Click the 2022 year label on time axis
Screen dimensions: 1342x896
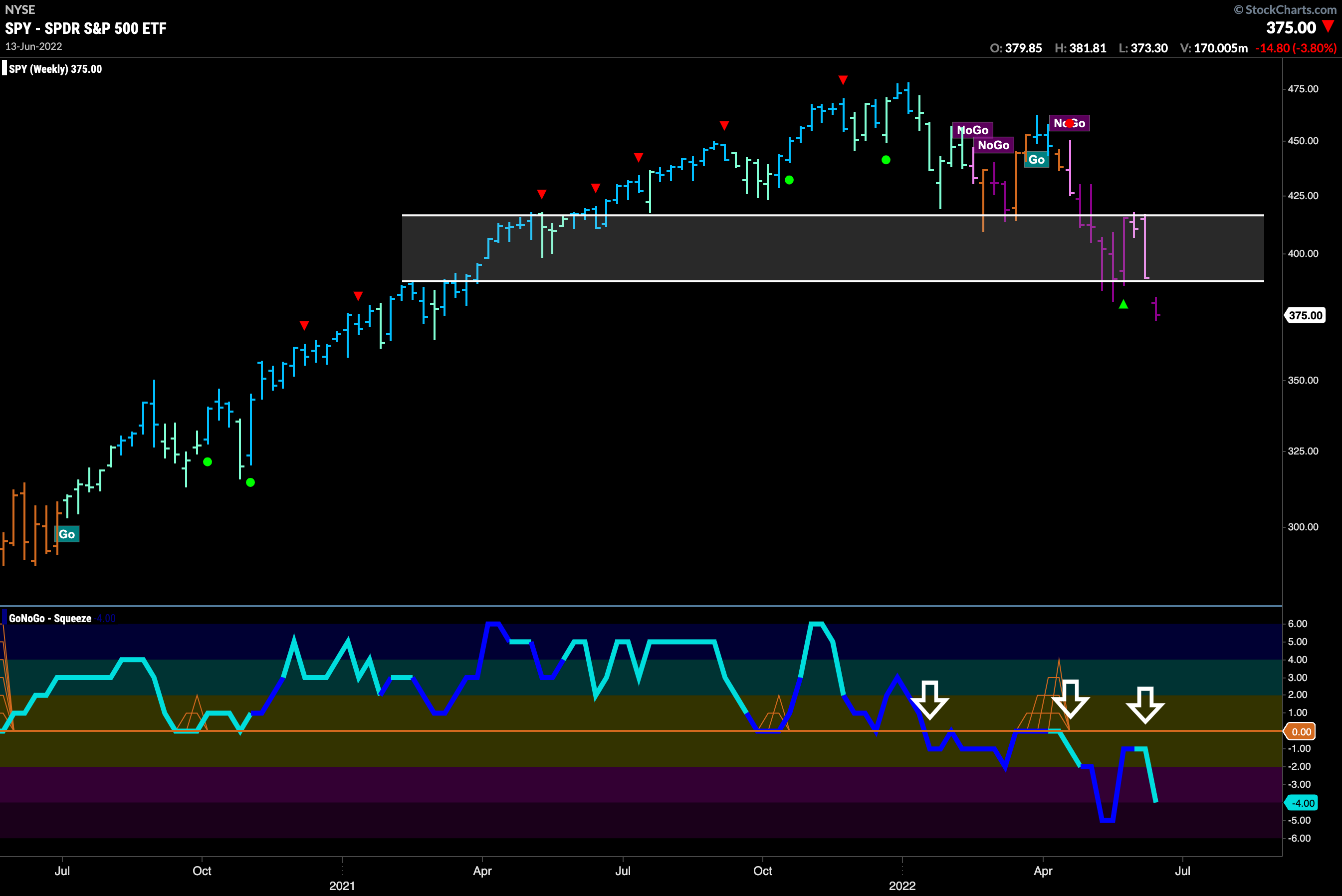pos(902,886)
